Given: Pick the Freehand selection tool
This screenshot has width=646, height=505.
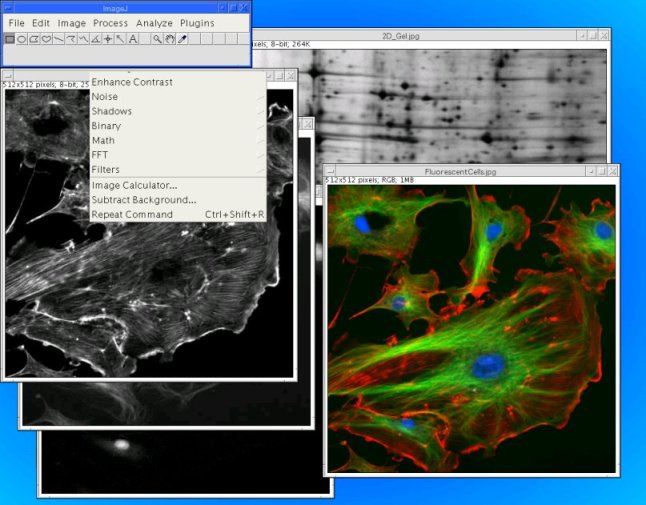Looking at the screenshot, I should pos(46,39).
